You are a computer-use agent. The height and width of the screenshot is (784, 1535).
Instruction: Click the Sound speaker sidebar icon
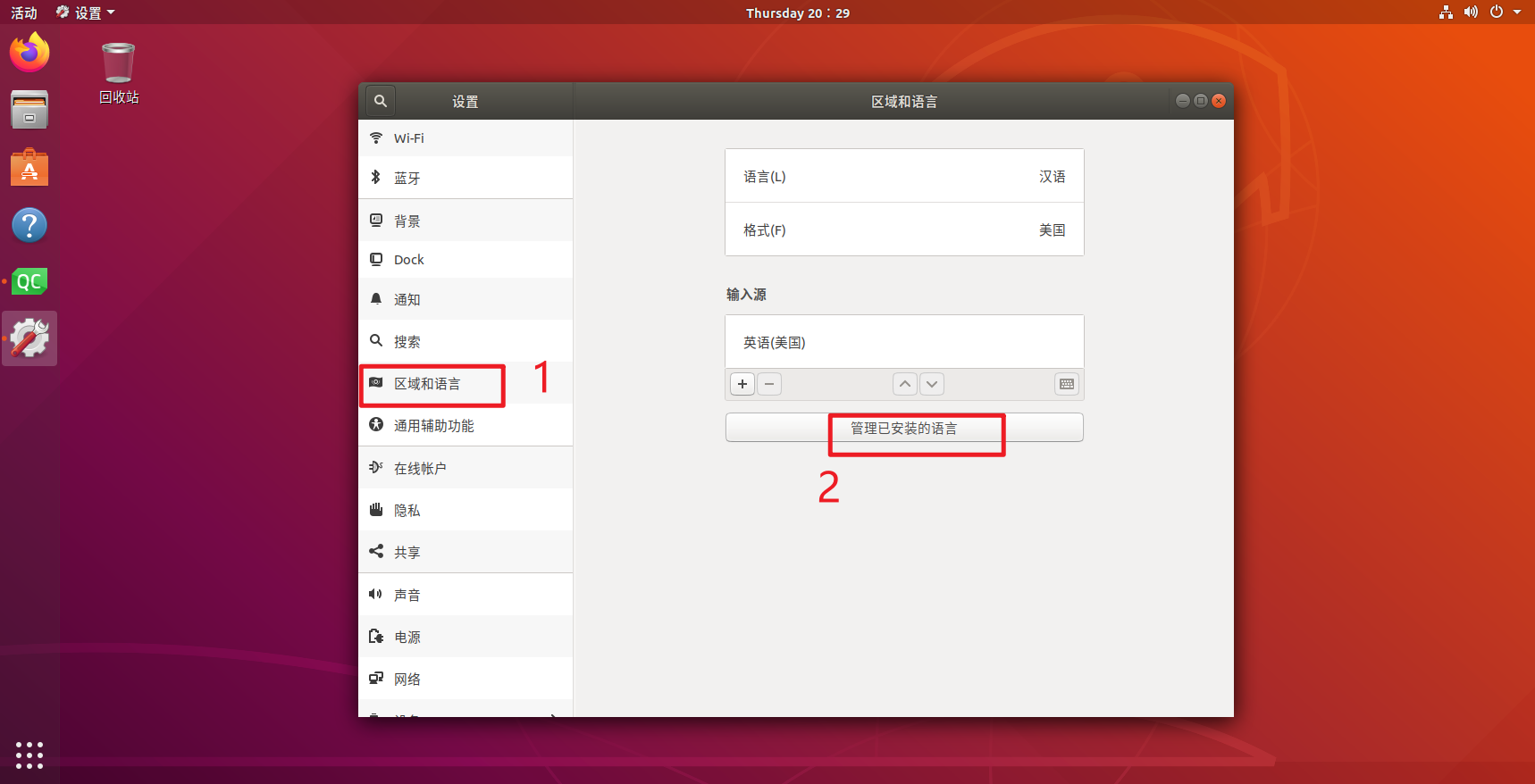pos(376,594)
